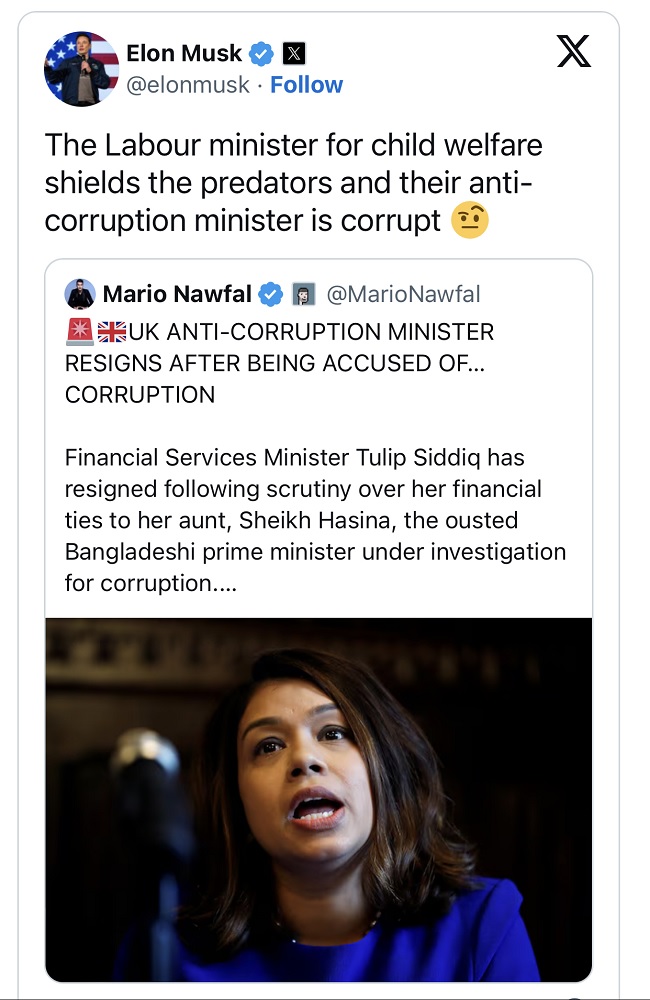Click the red siren emoji in the quoted tweet
The width and height of the screenshot is (650, 1000).
(79, 331)
